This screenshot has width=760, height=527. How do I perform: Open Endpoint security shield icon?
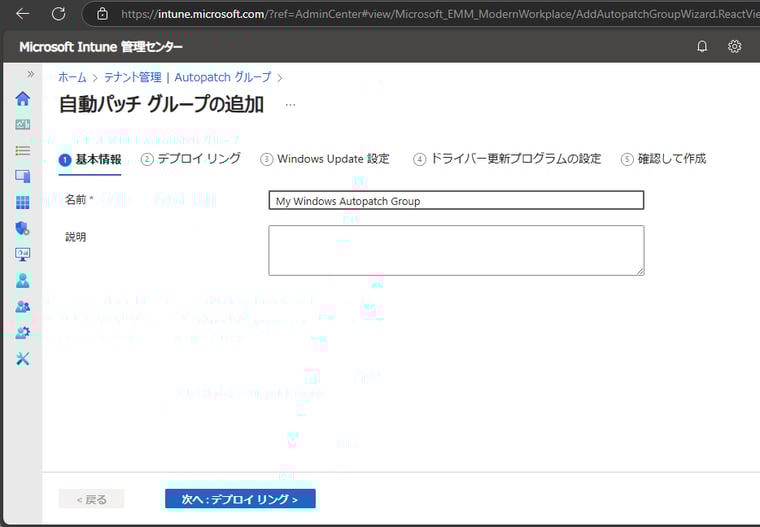coord(23,228)
